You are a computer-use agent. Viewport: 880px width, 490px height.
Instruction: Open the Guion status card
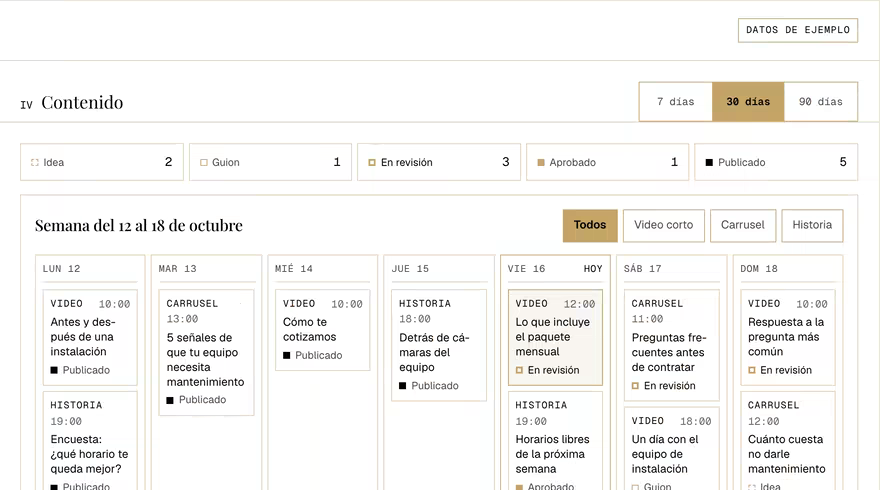(x=270, y=162)
